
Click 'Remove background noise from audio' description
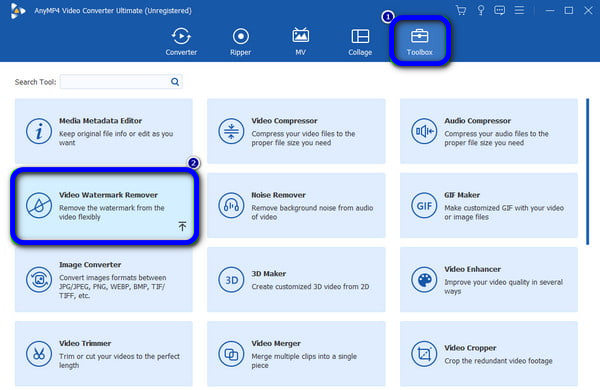click(x=312, y=212)
